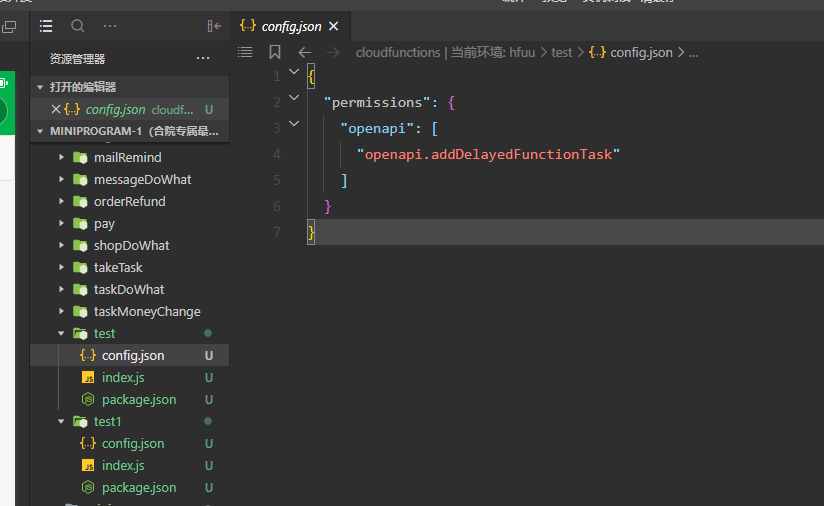The image size is (824, 506).
Task: Click the openapi.addDelayedFunctionTask string in editor
Action: tap(488, 154)
